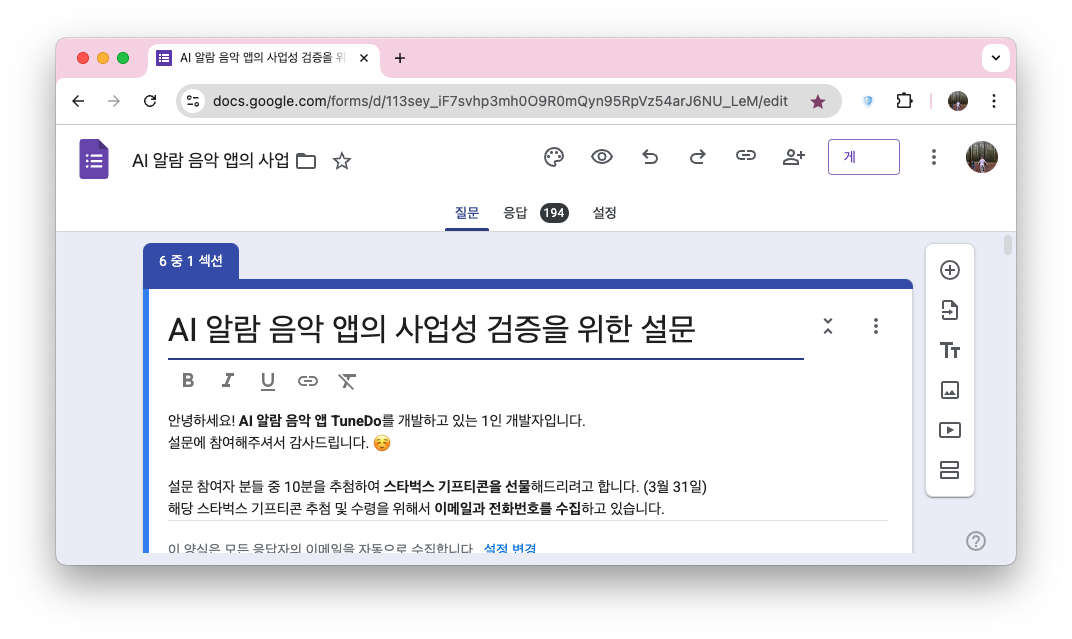The width and height of the screenshot is (1072, 639).
Task: Open the Chrome three-dot menu
Action: (993, 101)
